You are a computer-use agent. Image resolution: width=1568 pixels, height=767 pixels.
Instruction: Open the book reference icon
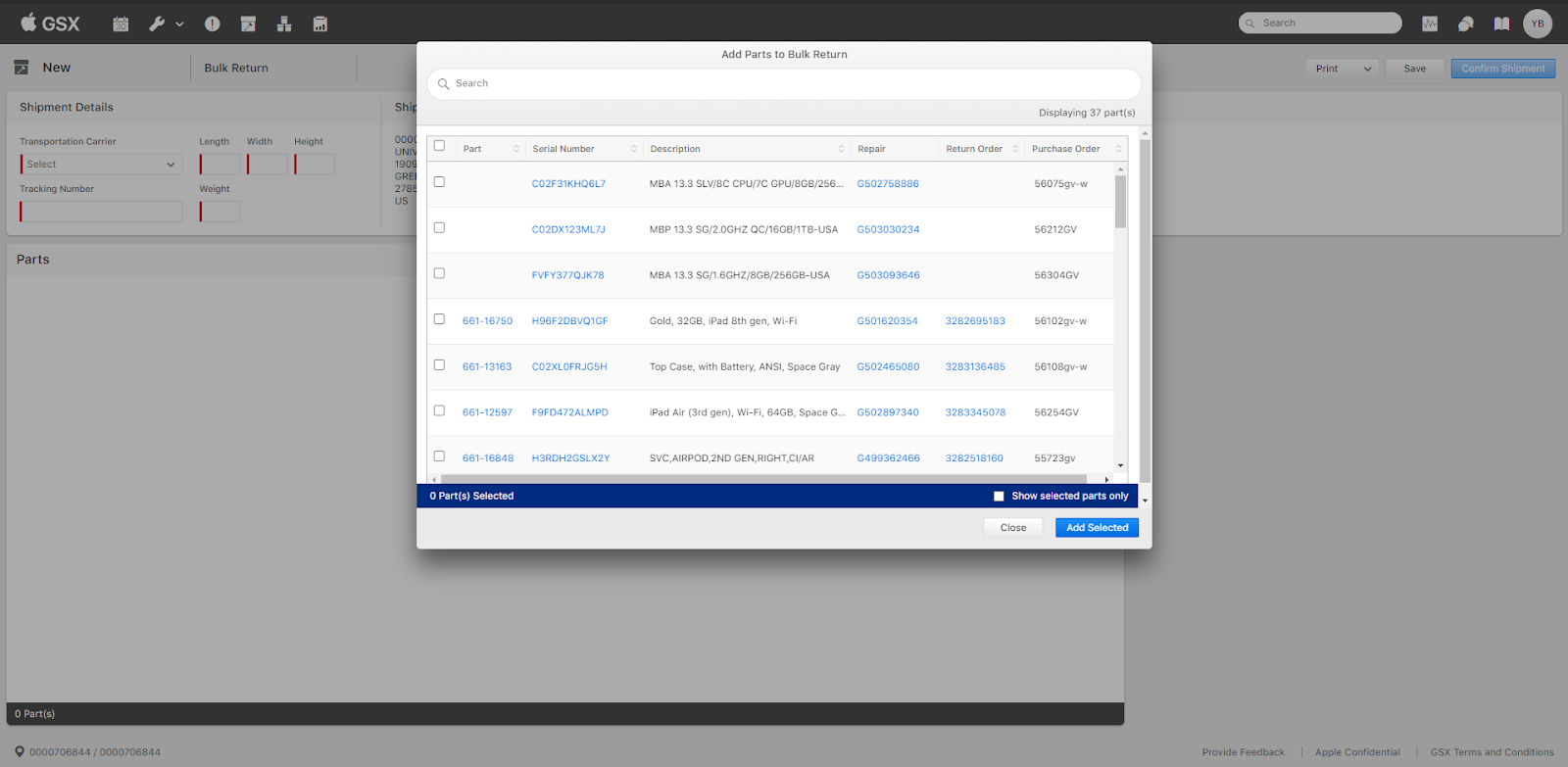[x=1501, y=24]
